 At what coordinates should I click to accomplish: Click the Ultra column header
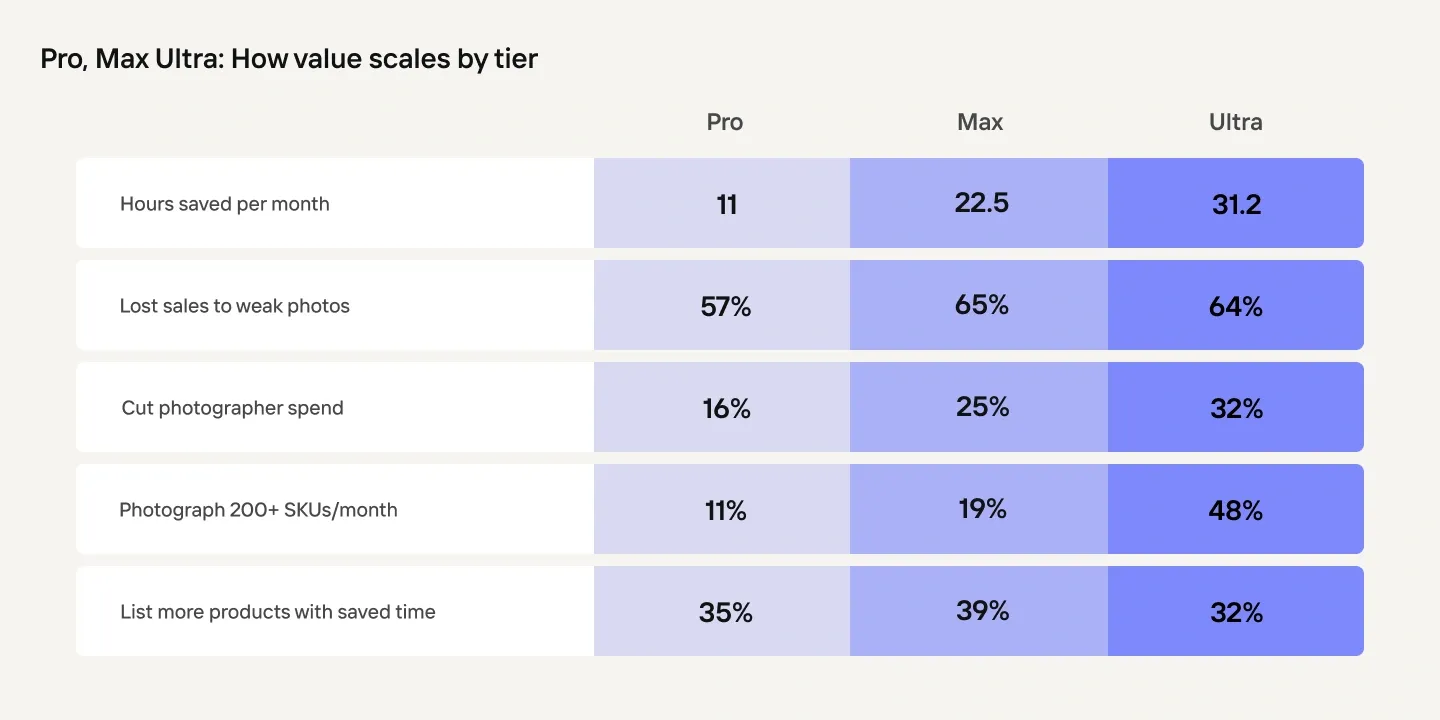[x=1236, y=122]
